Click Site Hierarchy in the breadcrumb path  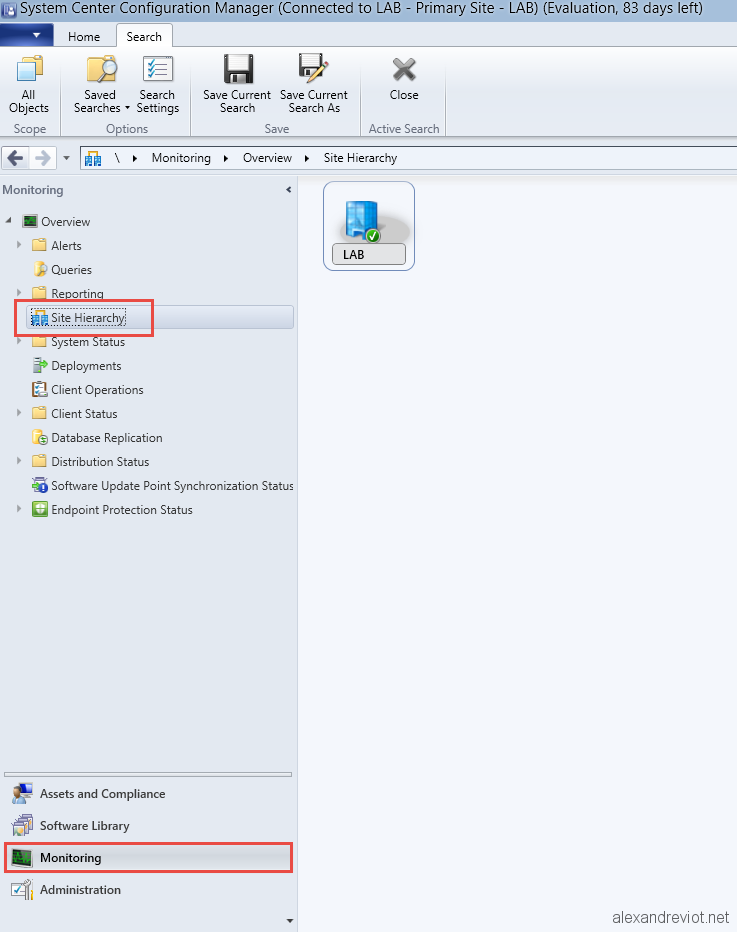coord(360,158)
